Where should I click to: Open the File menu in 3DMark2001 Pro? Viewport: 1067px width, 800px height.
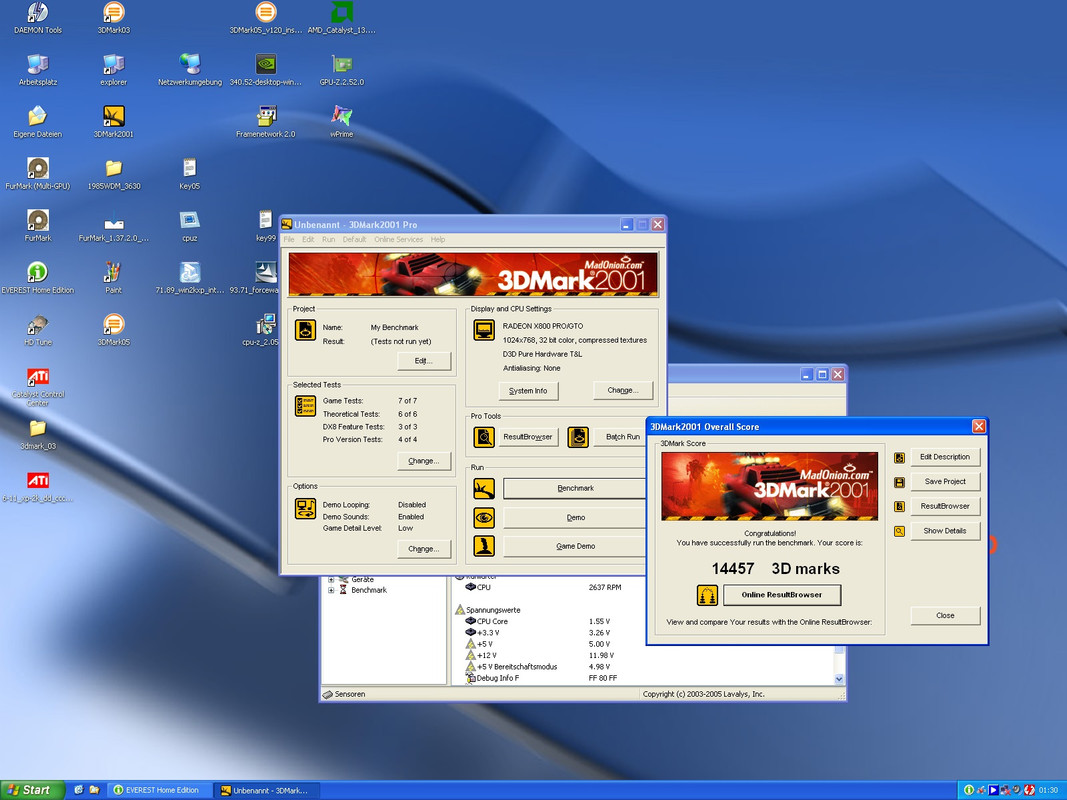click(289, 239)
